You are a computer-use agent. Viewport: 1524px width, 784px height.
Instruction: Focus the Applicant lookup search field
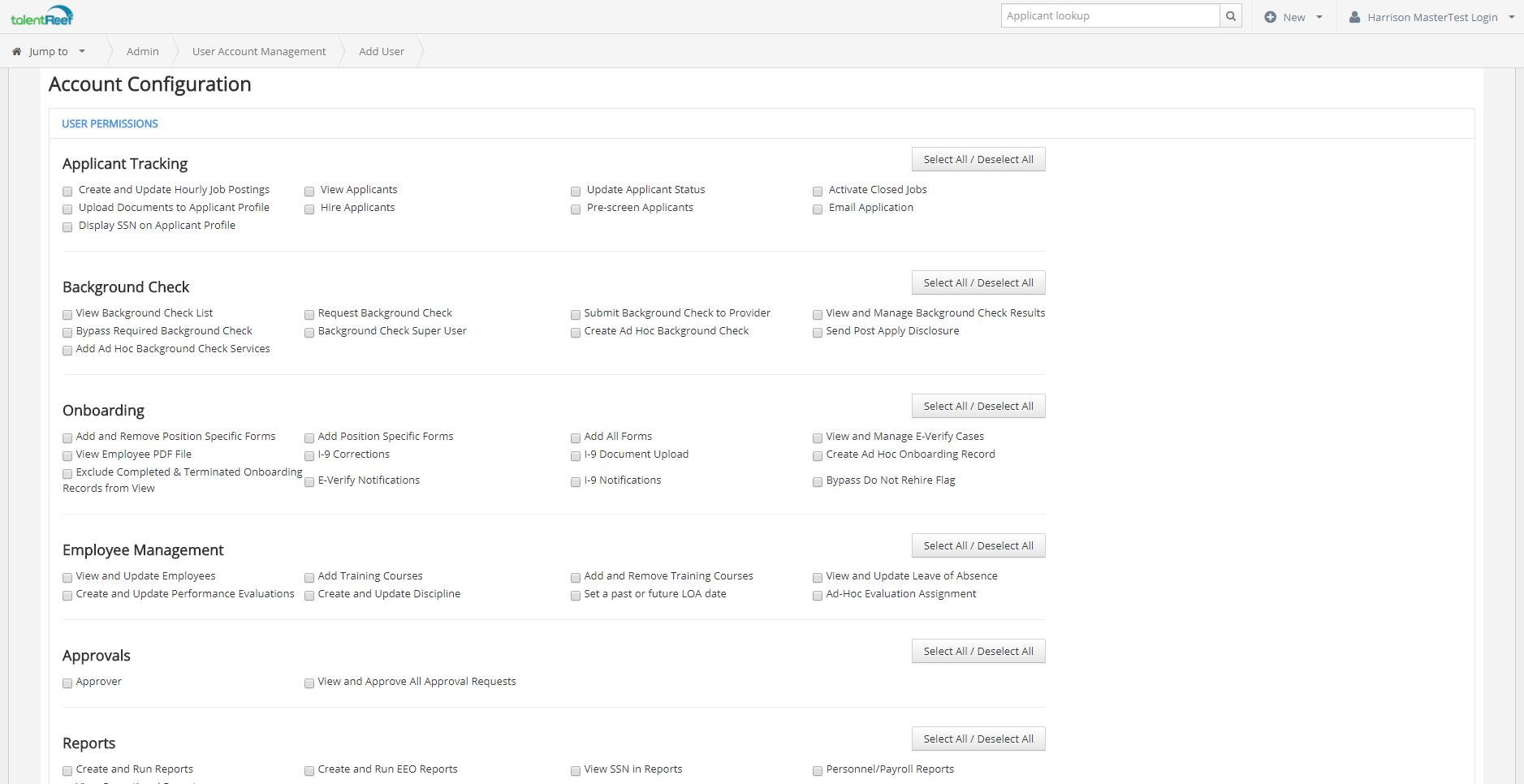[1109, 16]
